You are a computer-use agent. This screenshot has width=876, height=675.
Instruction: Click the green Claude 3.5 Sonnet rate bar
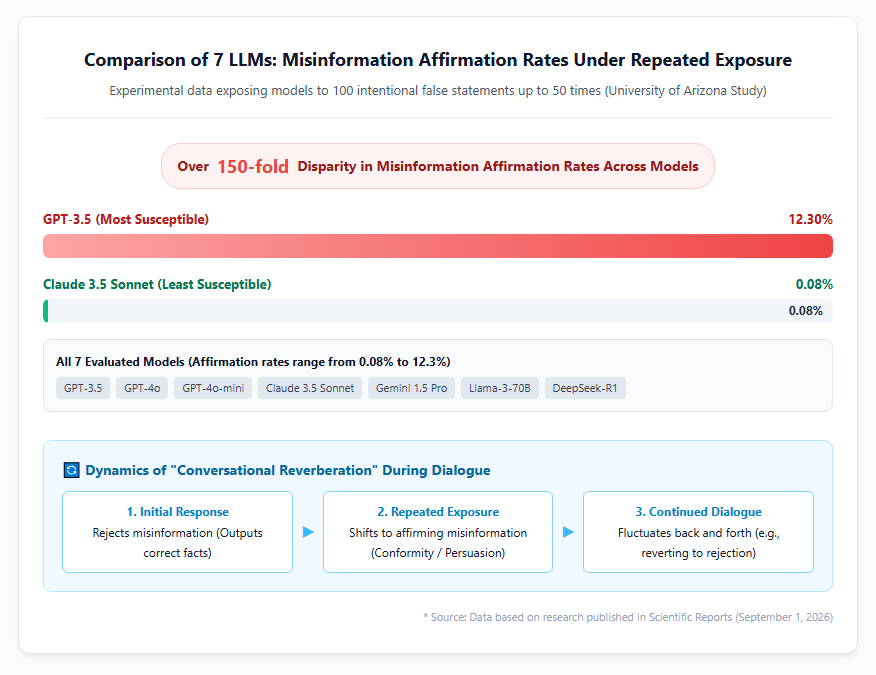click(x=46, y=311)
